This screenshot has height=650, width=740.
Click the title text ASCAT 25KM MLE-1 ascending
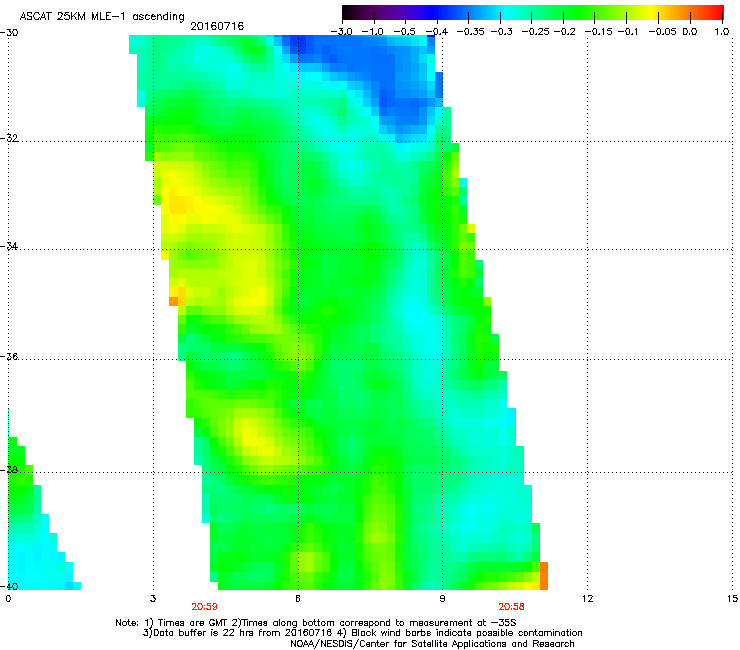click(102, 16)
